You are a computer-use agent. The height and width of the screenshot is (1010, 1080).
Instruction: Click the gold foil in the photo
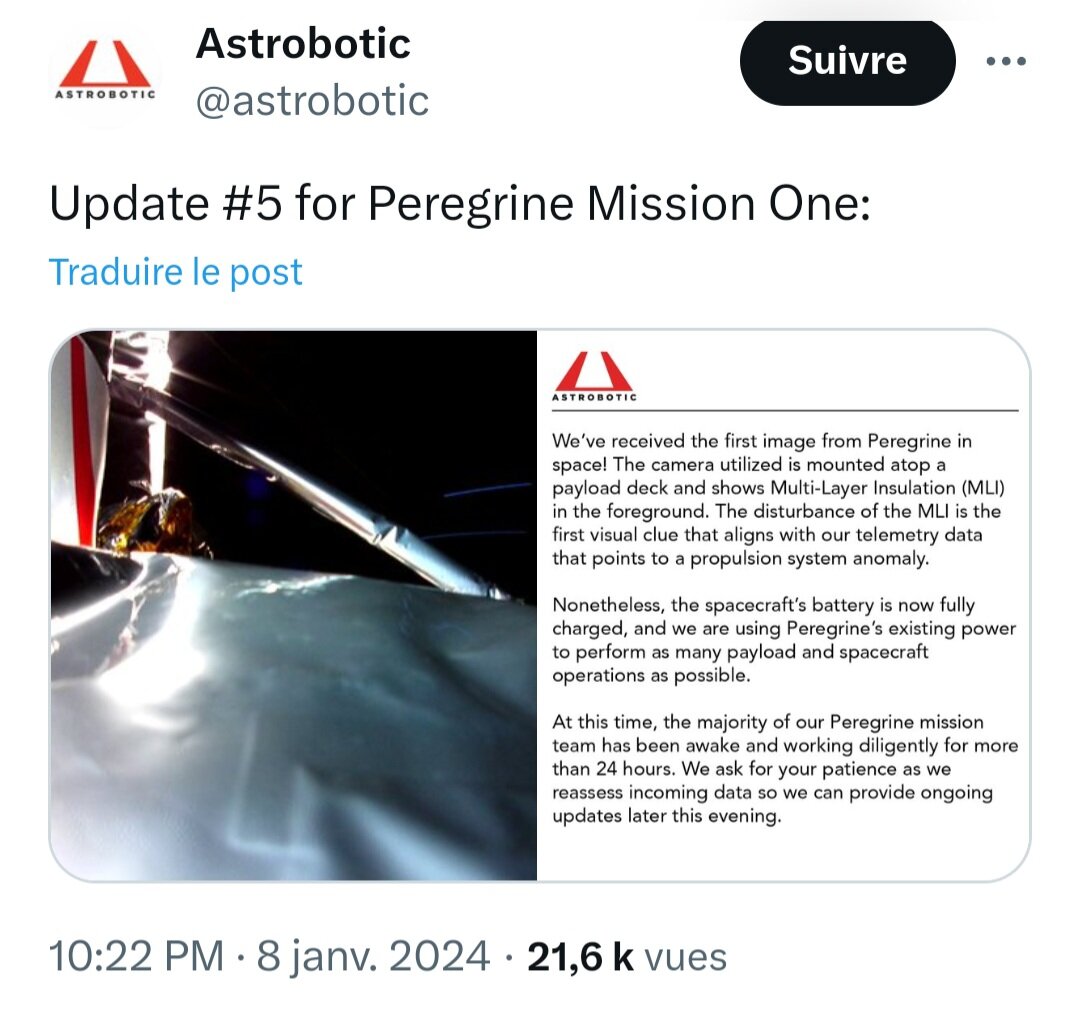(x=155, y=522)
